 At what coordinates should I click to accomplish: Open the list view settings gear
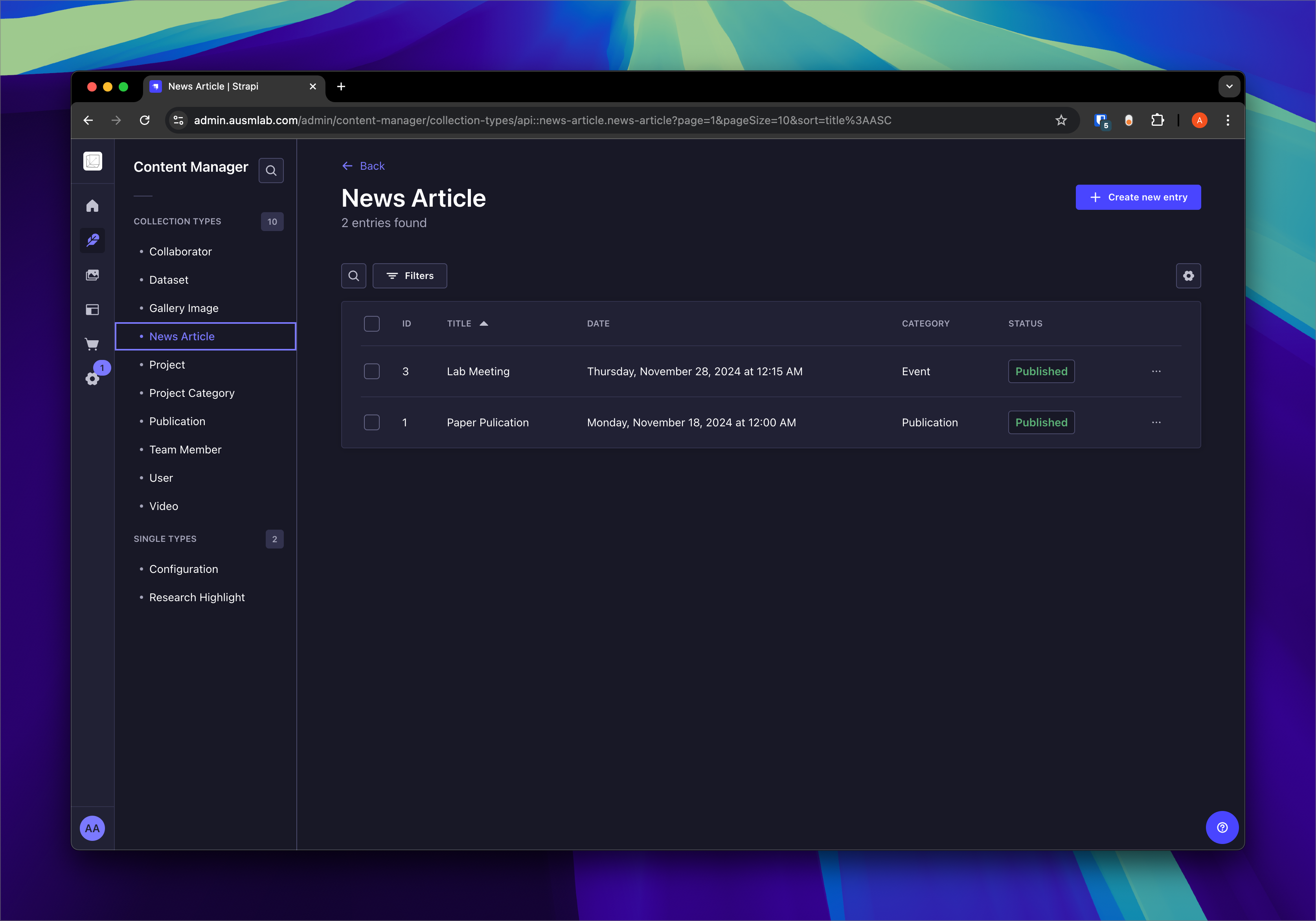1188,276
